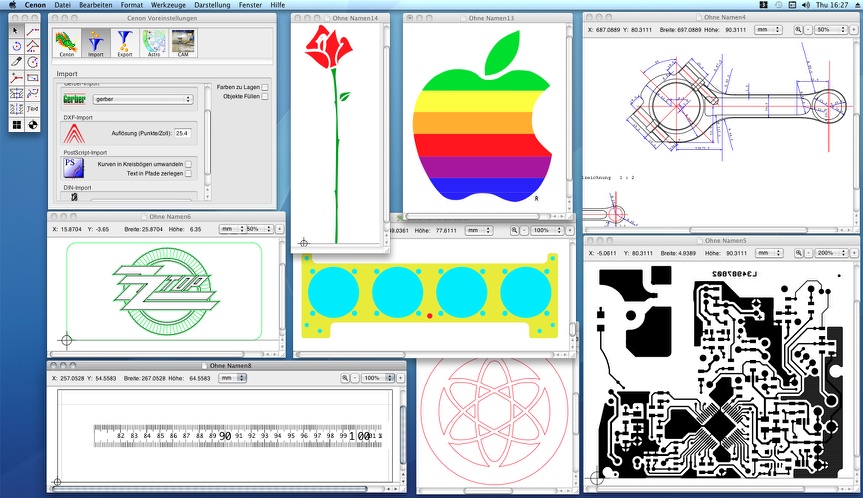Viewport: 863px width, 498px height.
Task: Click the Cenon general preferences icon
Action: tap(66, 43)
